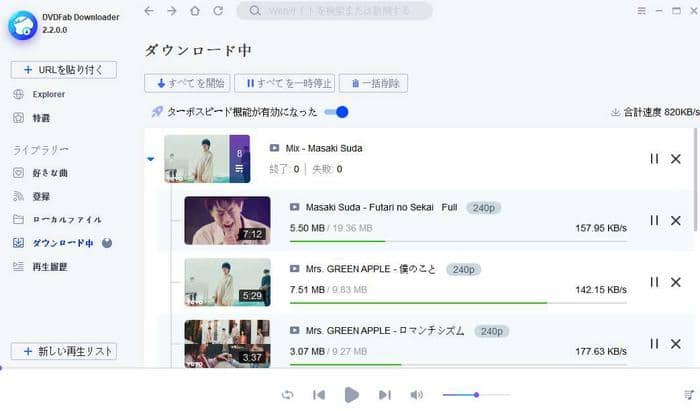Go back with the left arrow icon
700x411 pixels.
click(149, 11)
